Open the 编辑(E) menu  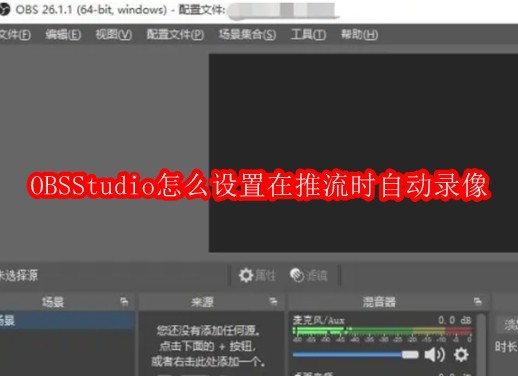[63, 34]
